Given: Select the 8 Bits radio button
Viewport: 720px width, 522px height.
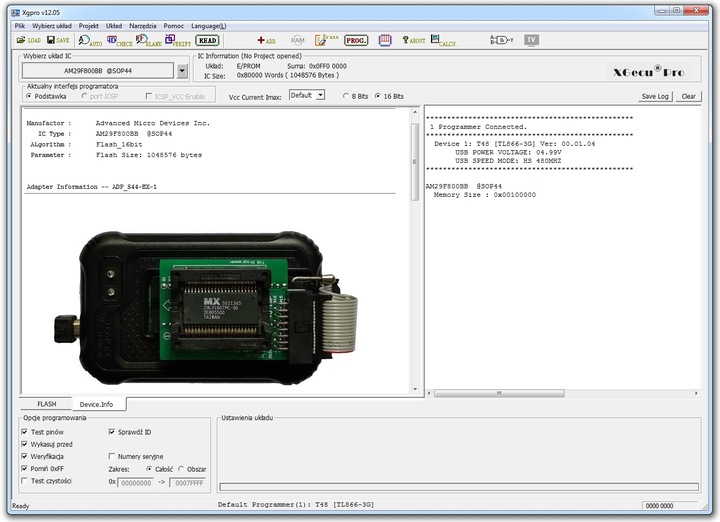Looking at the screenshot, I should point(355,96).
